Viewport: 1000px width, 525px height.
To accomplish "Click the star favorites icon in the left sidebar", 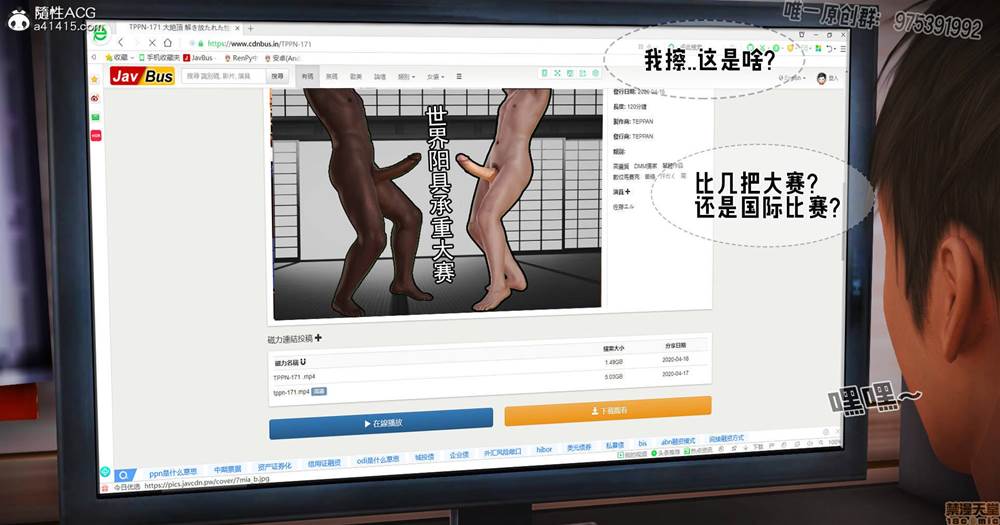I will pyautogui.click(x=95, y=79).
